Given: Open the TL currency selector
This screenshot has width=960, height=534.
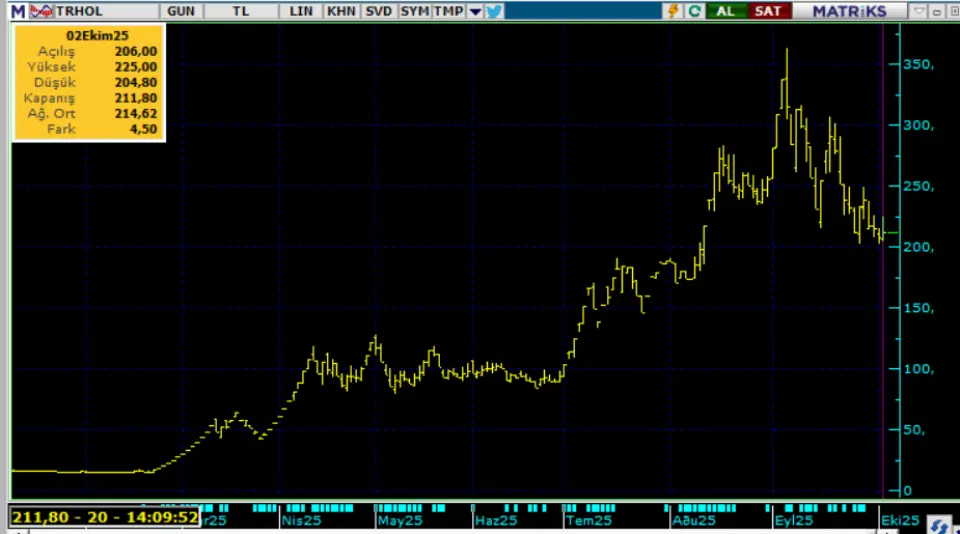Looking at the screenshot, I should coord(241,11).
